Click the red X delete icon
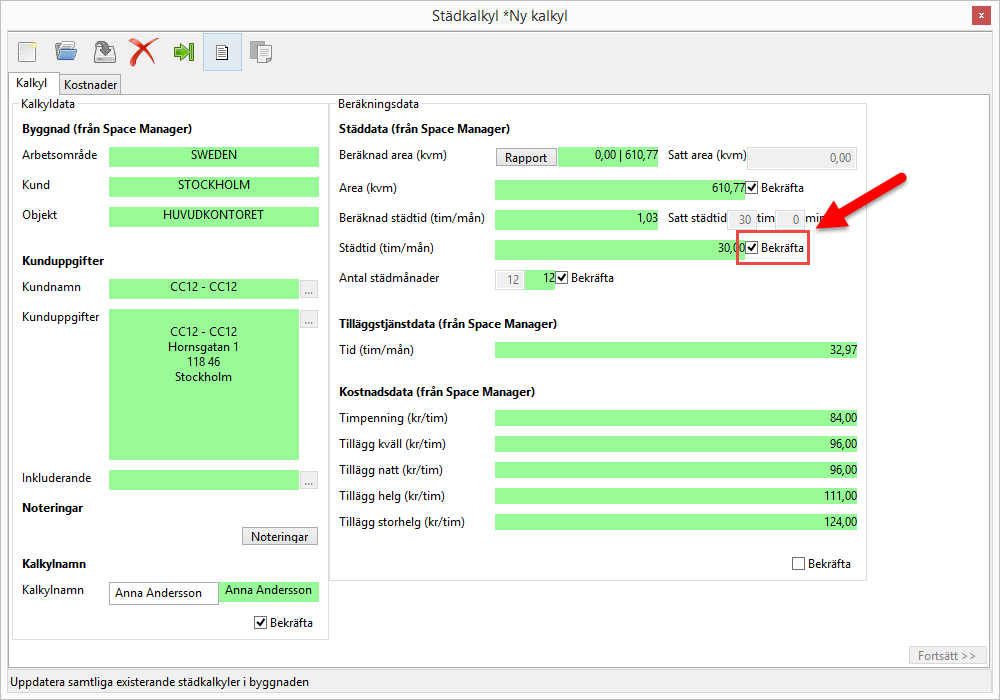 [143, 51]
